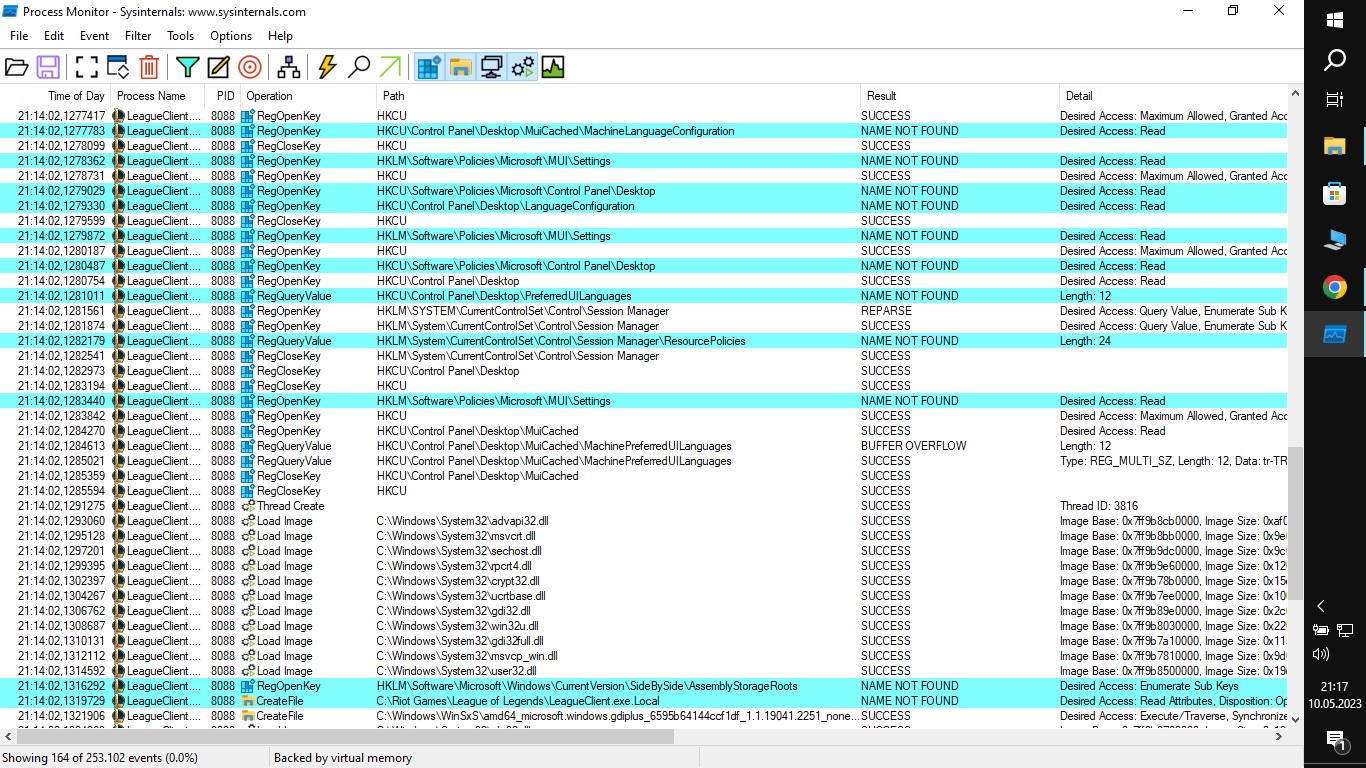The image size is (1366, 768).
Task: Toggle Show Process and Thread Activity
Action: click(522, 67)
